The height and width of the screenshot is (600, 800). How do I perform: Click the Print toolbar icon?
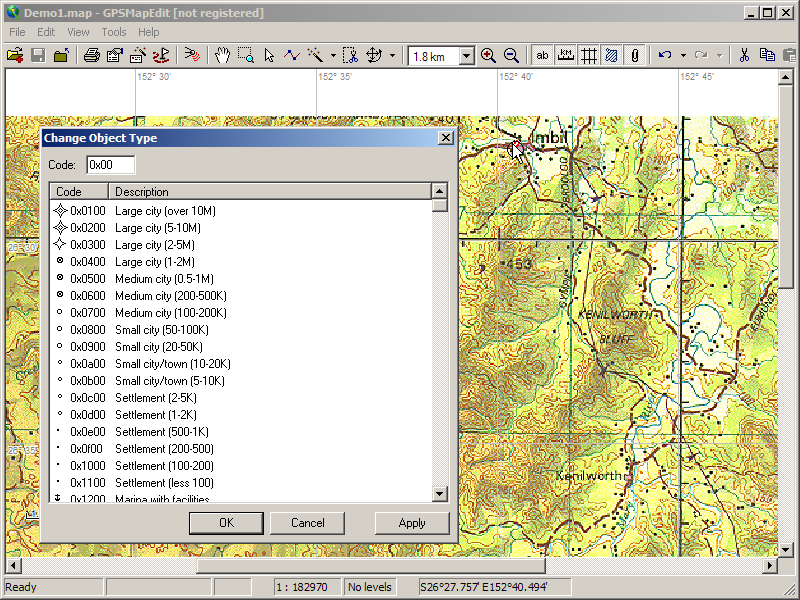pos(91,56)
